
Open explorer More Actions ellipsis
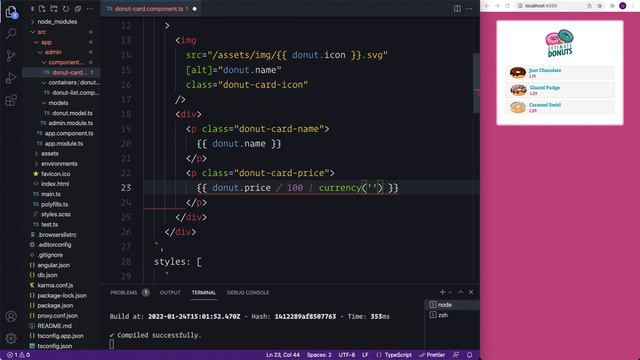(x=90, y=9)
